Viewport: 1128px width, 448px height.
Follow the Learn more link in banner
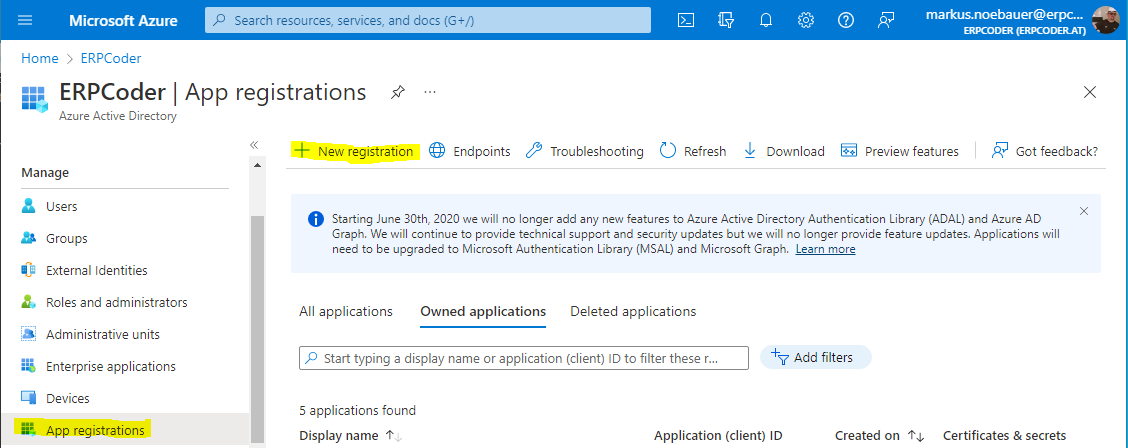pos(825,249)
